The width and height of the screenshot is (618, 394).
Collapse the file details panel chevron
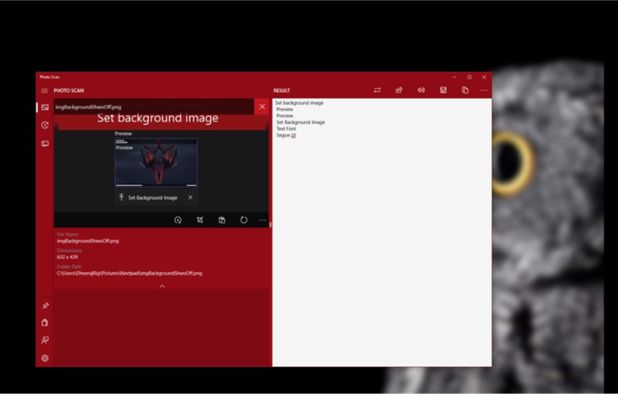tap(162, 286)
